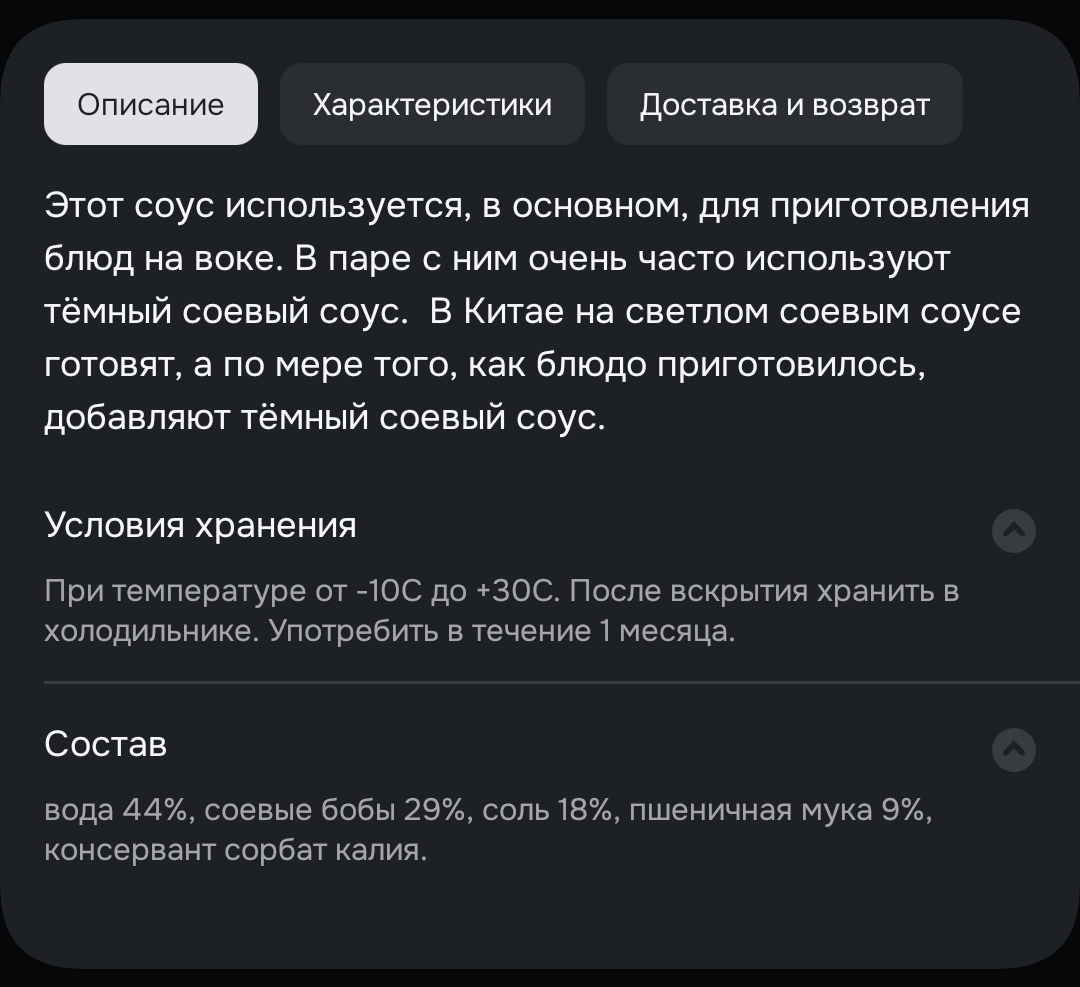
Task: Click the Условия хранения heading
Action: pyautogui.click(x=200, y=525)
